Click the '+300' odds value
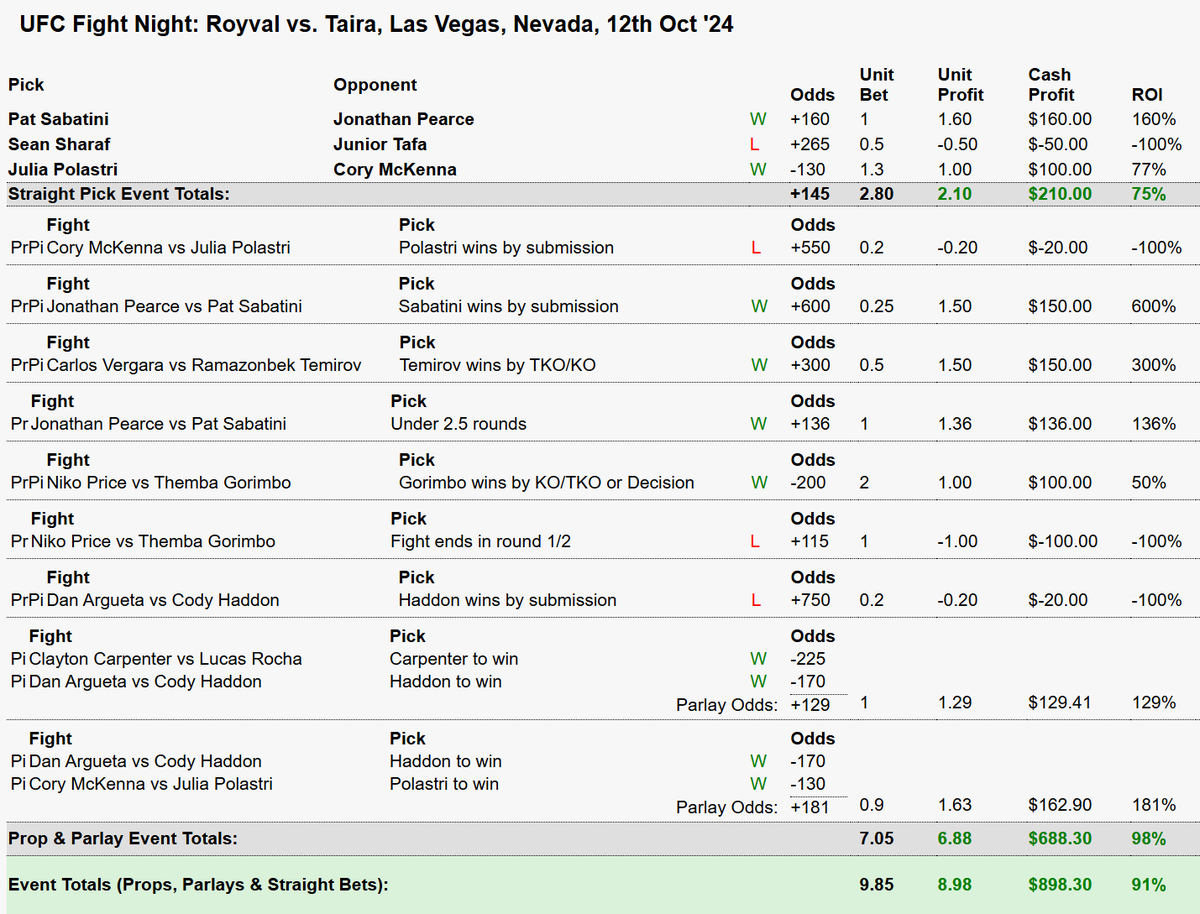 (x=810, y=365)
